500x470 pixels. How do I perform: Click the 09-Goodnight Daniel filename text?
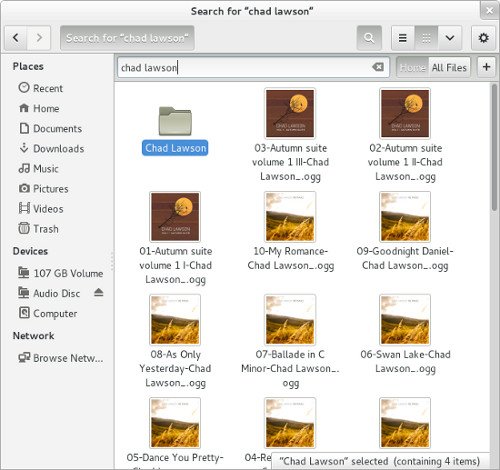click(405, 258)
